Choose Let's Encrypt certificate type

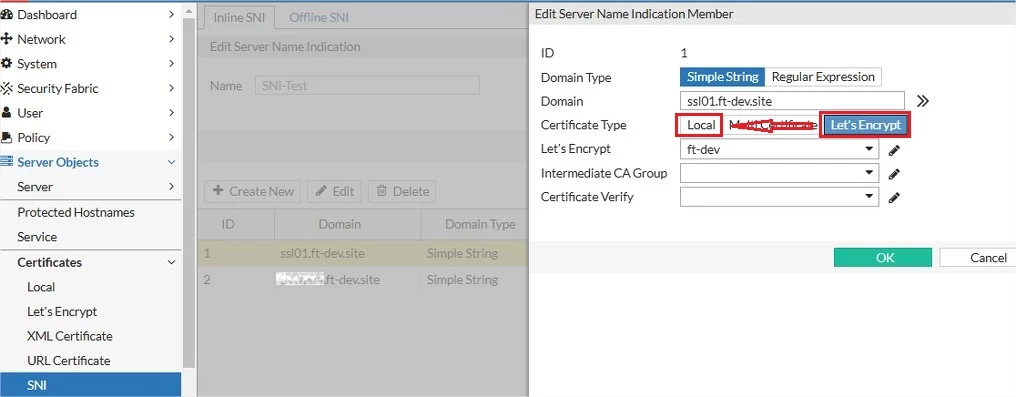pyautogui.click(x=866, y=125)
